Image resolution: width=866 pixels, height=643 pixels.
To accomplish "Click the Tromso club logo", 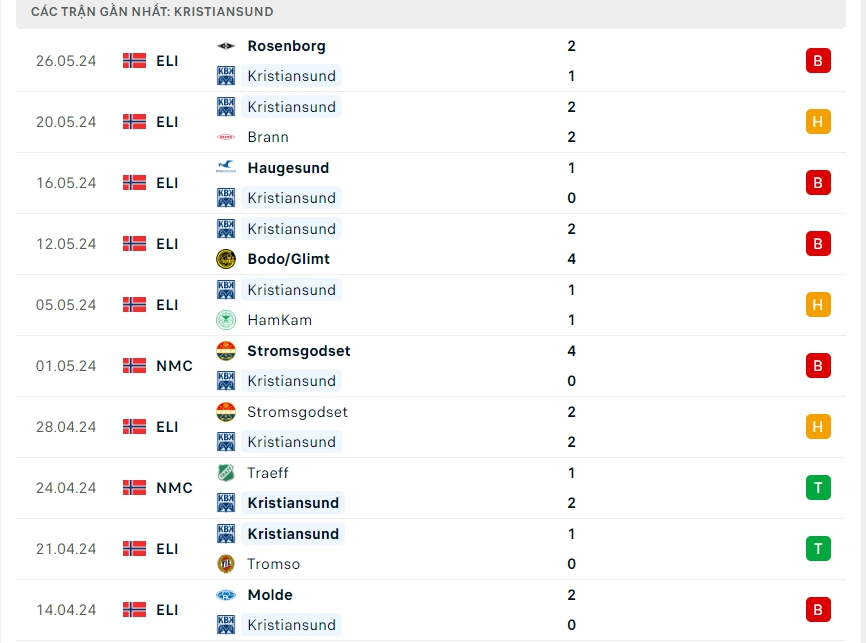I will point(226,564).
